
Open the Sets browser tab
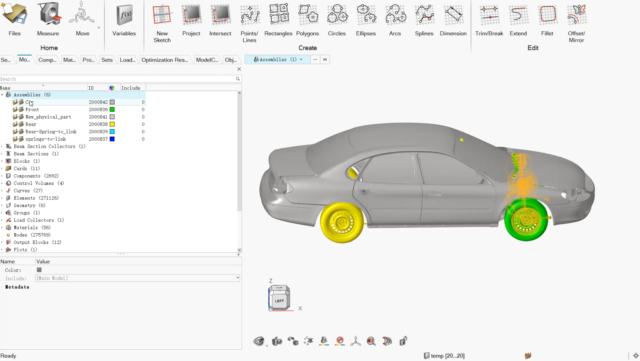[x=107, y=60]
